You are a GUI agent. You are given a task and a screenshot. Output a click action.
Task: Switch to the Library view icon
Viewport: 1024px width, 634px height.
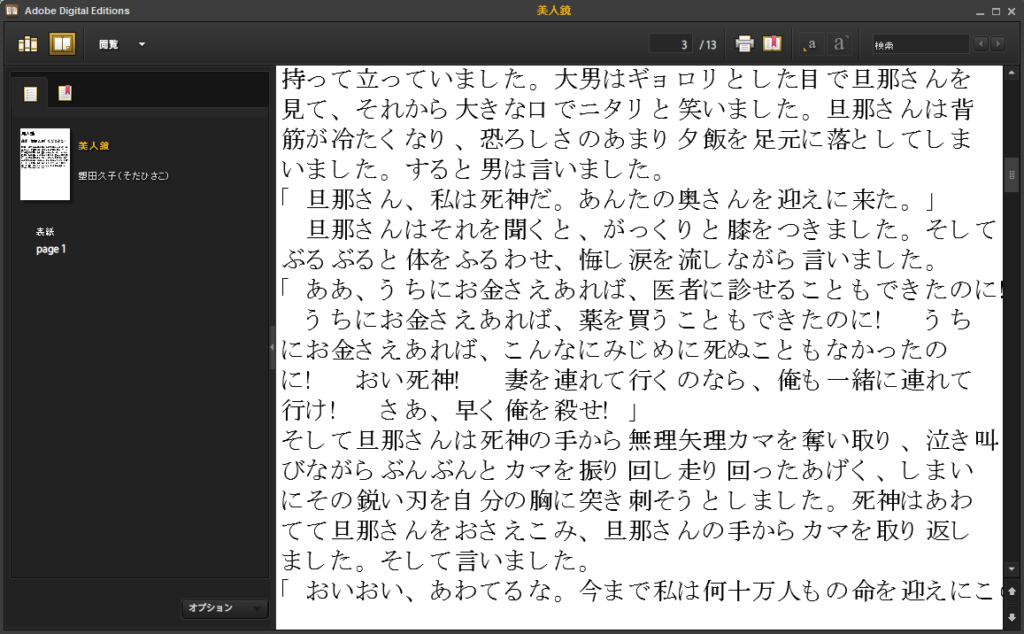[x=28, y=44]
